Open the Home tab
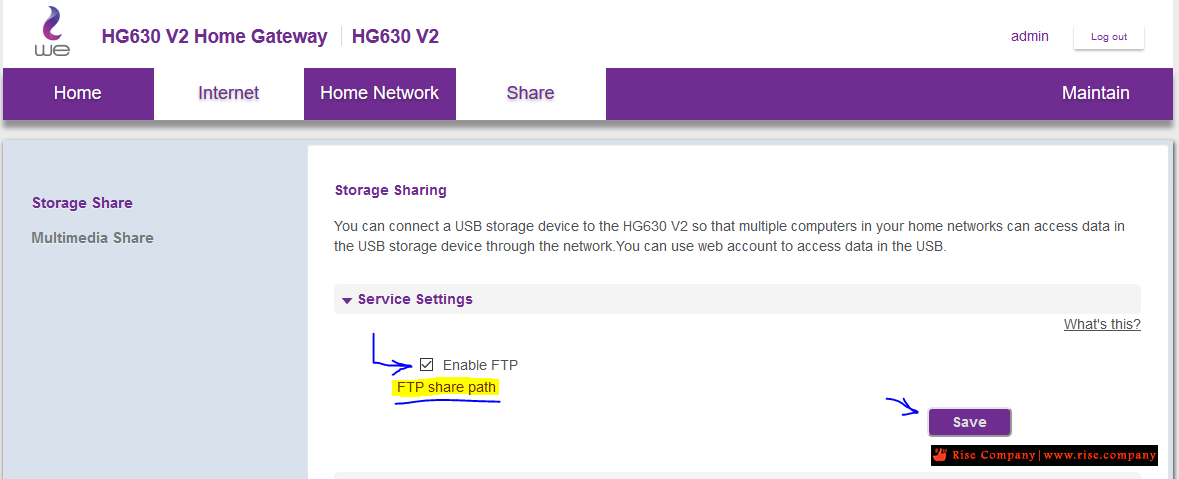This screenshot has height=479, width=1179. coord(78,93)
